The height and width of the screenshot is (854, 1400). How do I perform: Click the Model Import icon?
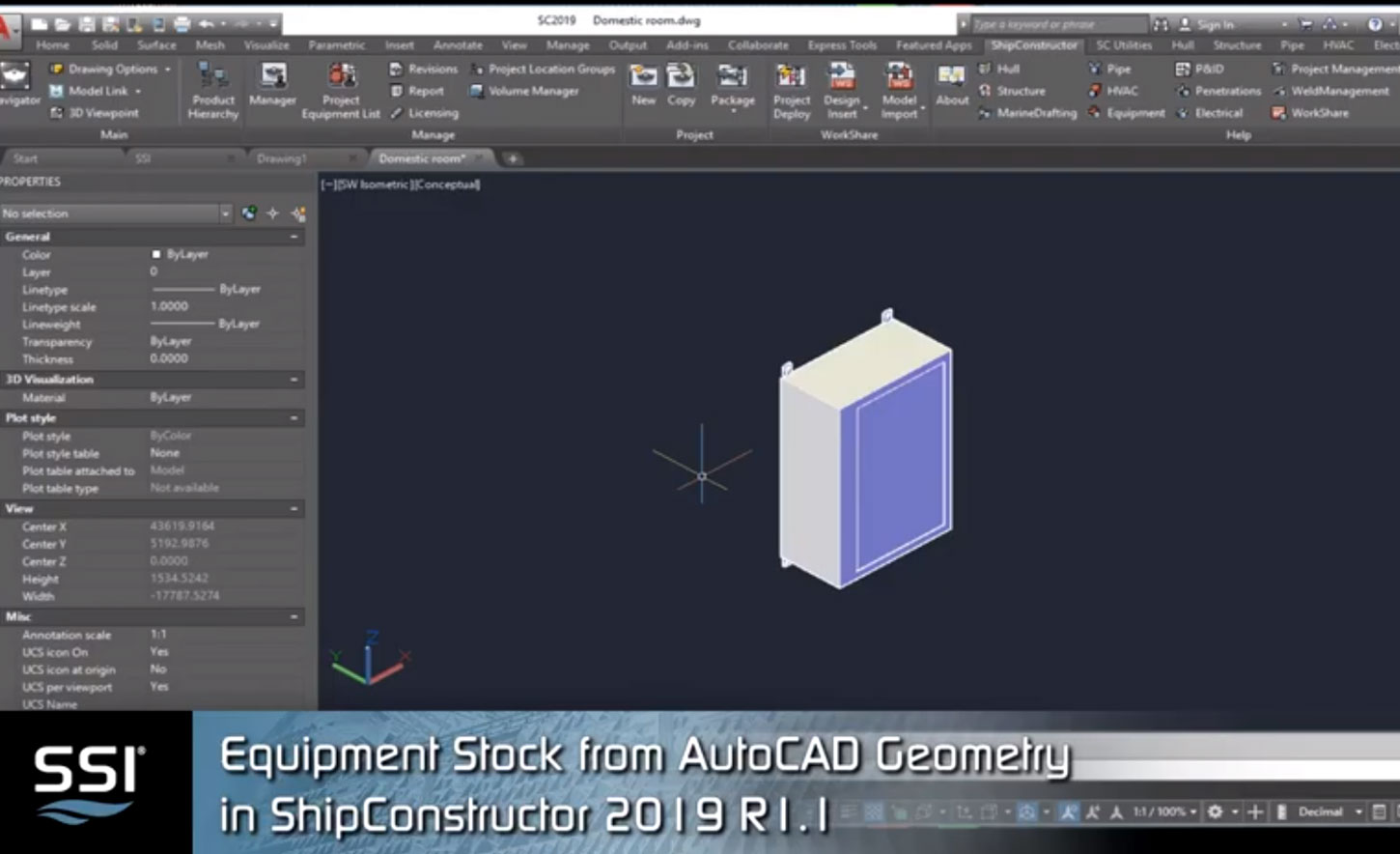pyautogui.click(x=899, y=88)
